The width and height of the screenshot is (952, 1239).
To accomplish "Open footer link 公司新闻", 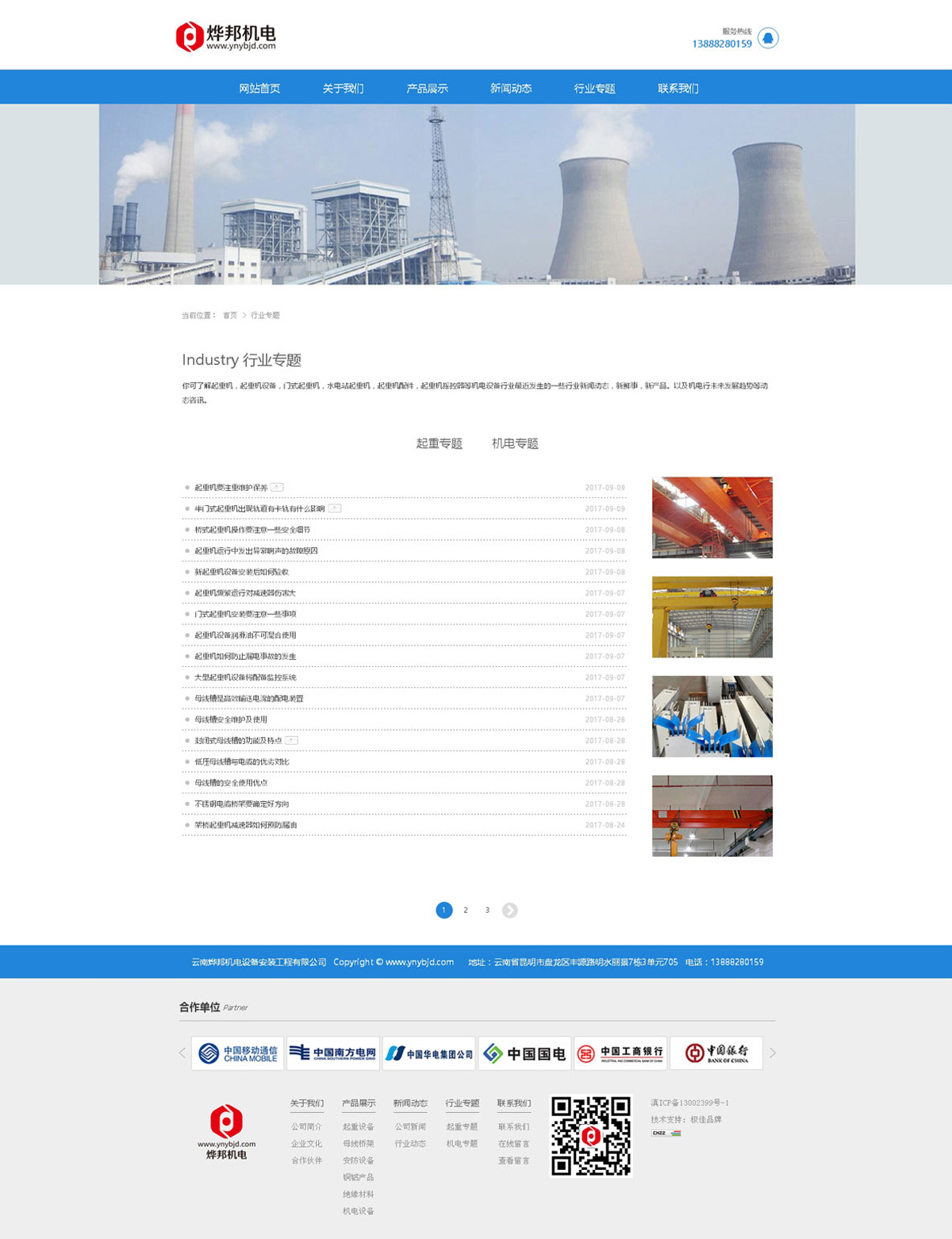I will [410, 1126].
